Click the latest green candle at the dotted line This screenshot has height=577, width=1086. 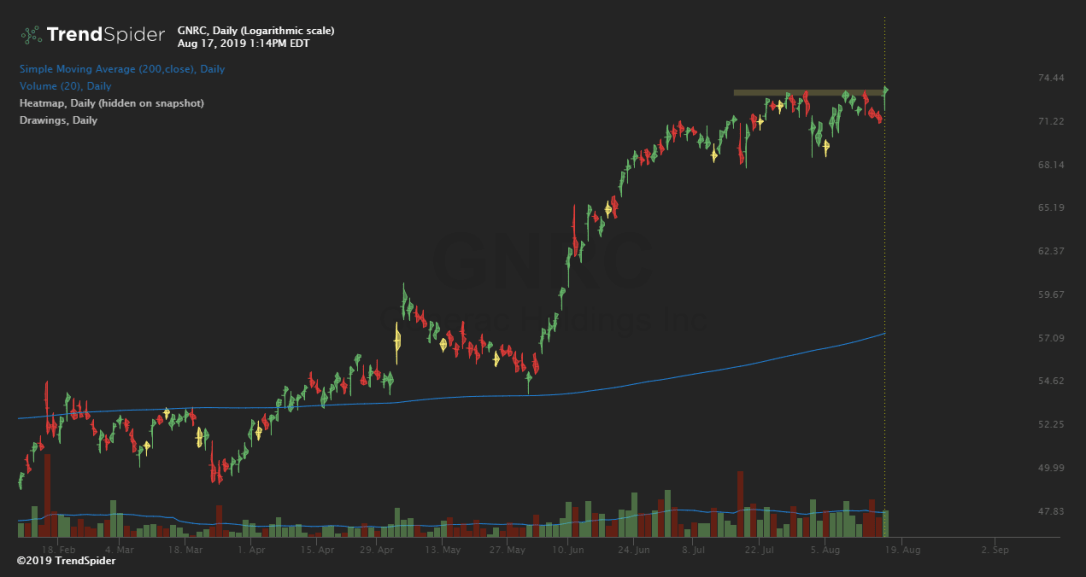(x=885, y=93)
